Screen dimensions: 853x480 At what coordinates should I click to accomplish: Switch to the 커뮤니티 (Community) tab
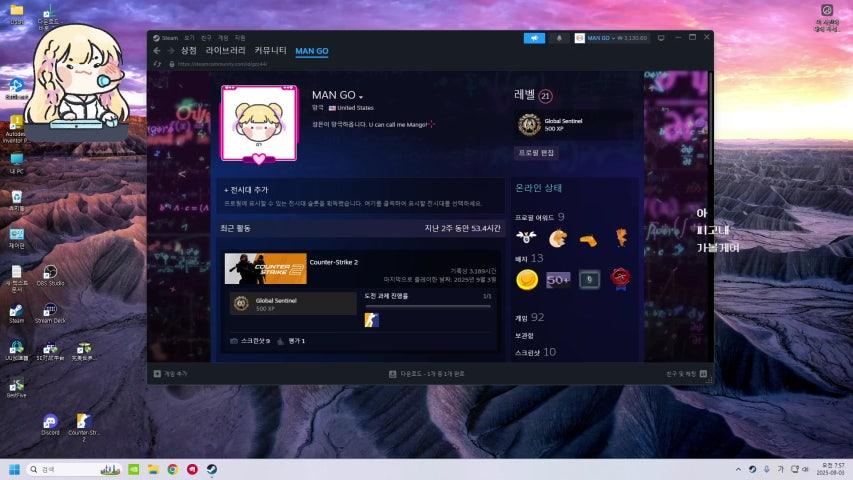(x=270, y=51)
